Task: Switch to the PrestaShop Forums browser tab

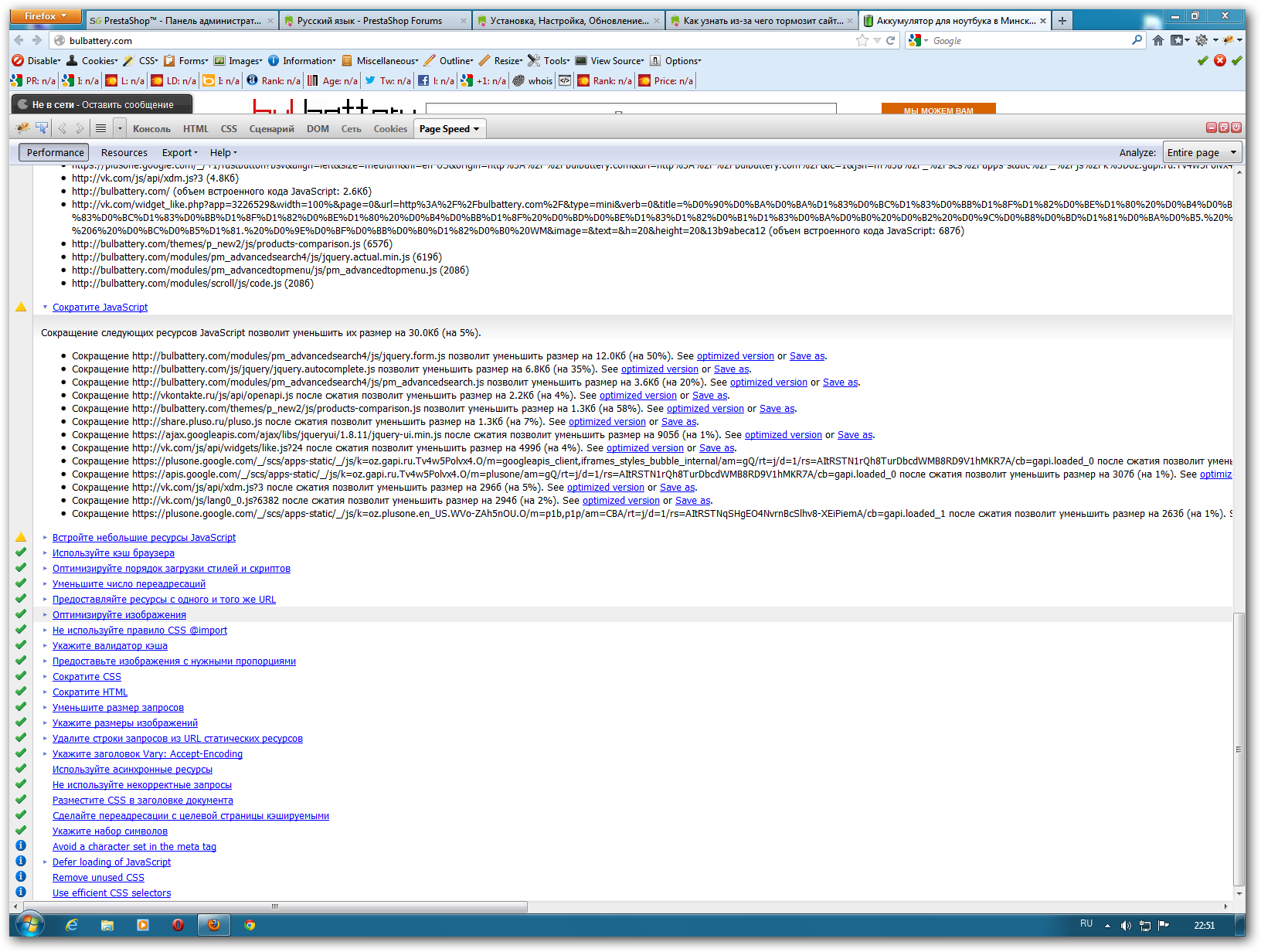Action: tap(374, 21)
